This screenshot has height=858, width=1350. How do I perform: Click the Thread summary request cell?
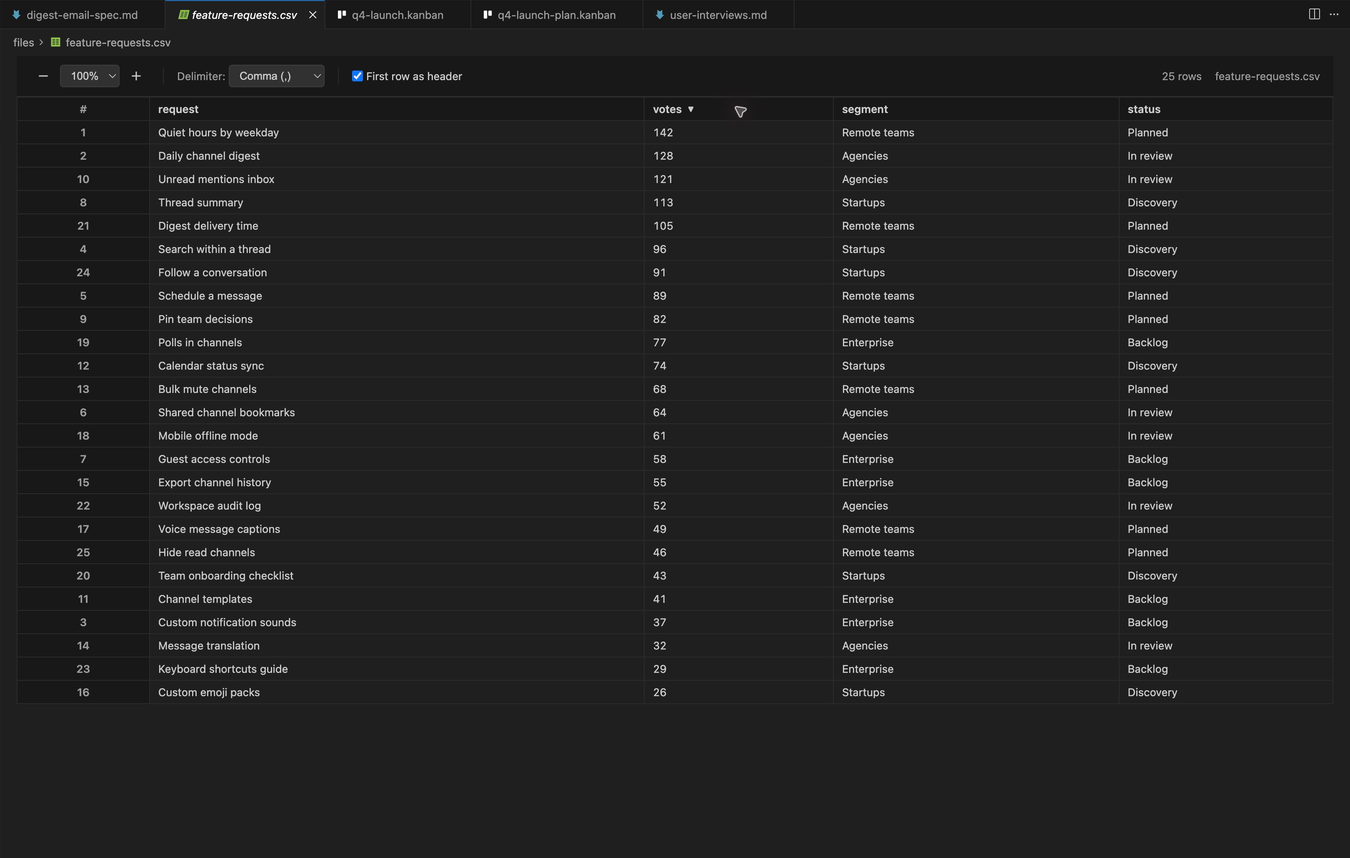tap(397, 202)
